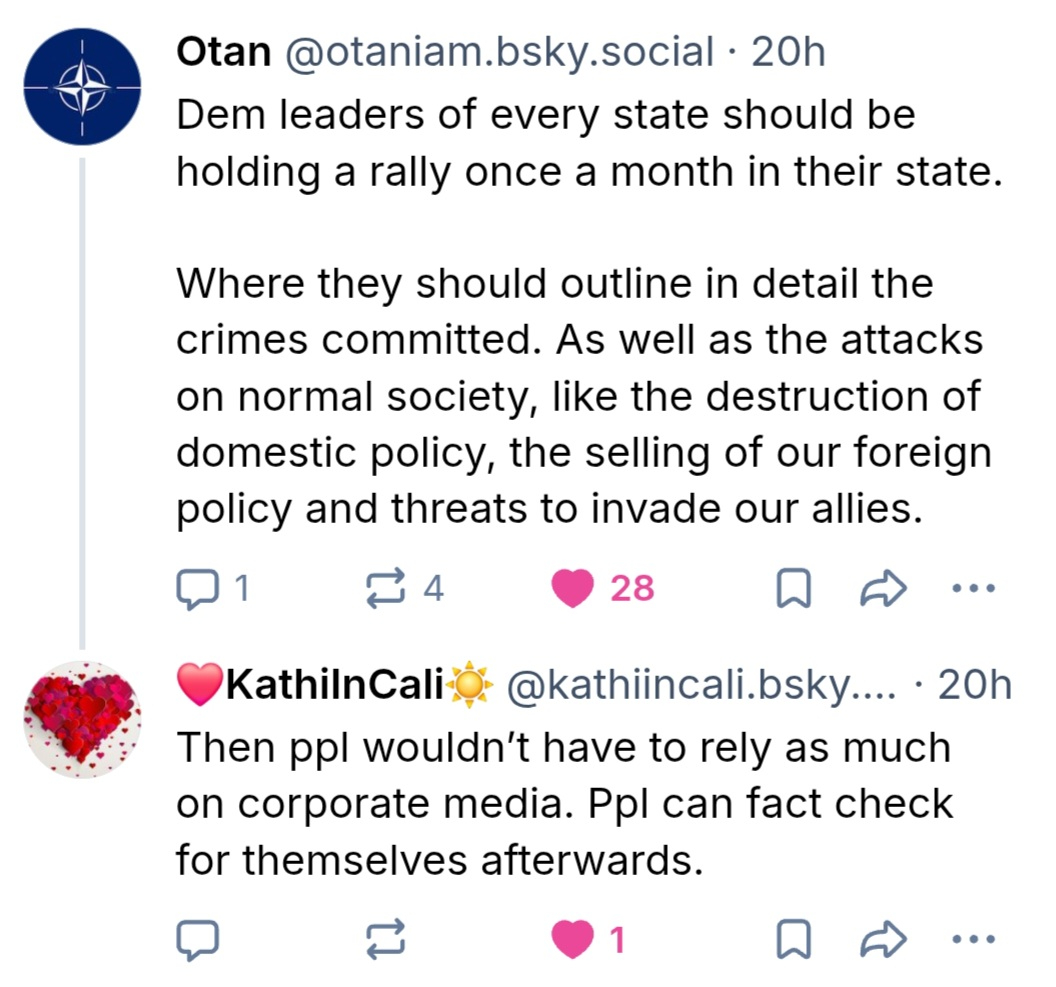1056x987 pixels.
Task: Open KathiInCali's heart avatar
Action: [x=82, y=718]
